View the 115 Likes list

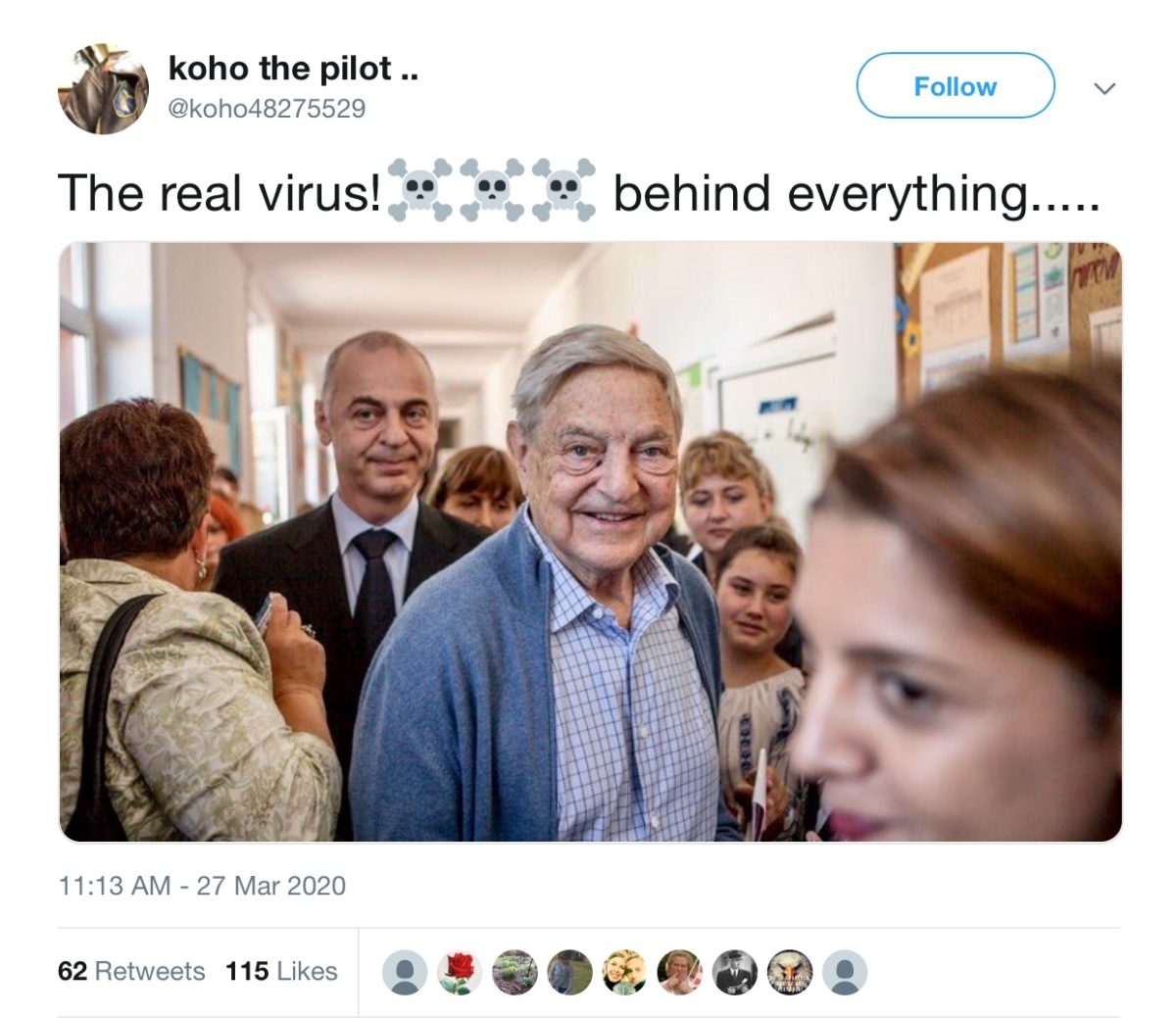[x=281, y=971]
